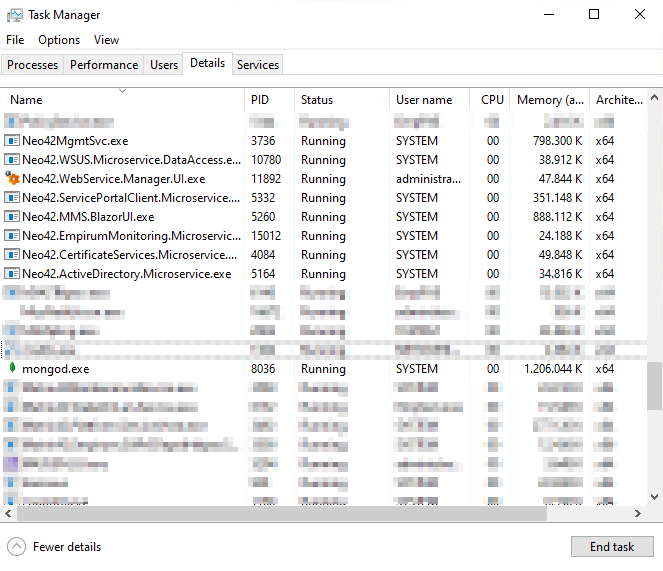Click memory value 798.300 K
Image resolution: width=663 pixels, height=571 pixels.
click(x=557, y=141)
